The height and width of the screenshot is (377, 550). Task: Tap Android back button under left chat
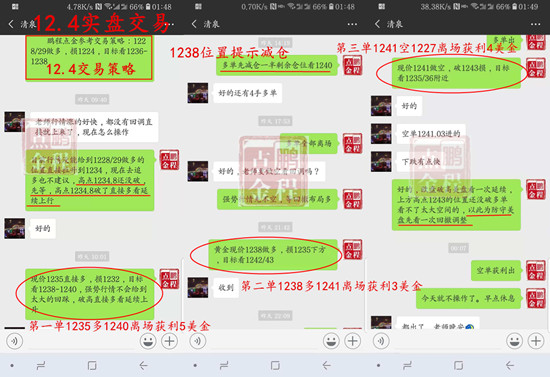[143, 366]
